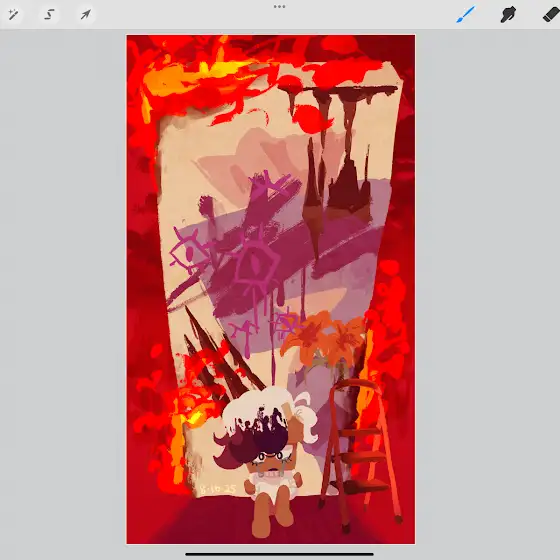Switch to the Smudge finger tool
The image size is (560, 560).
[508, 15]
